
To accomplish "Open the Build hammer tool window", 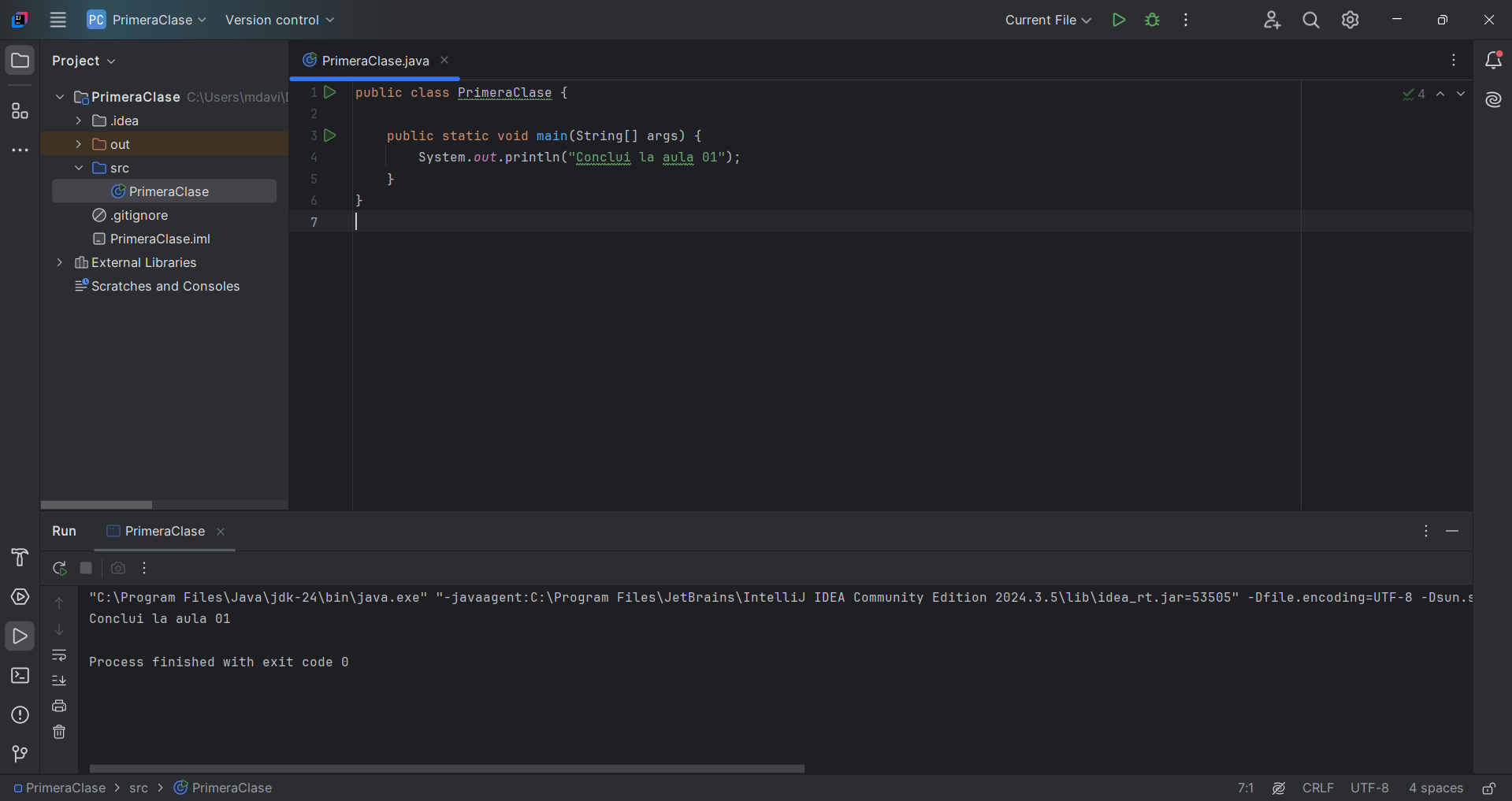I will [x=20, y=558].
